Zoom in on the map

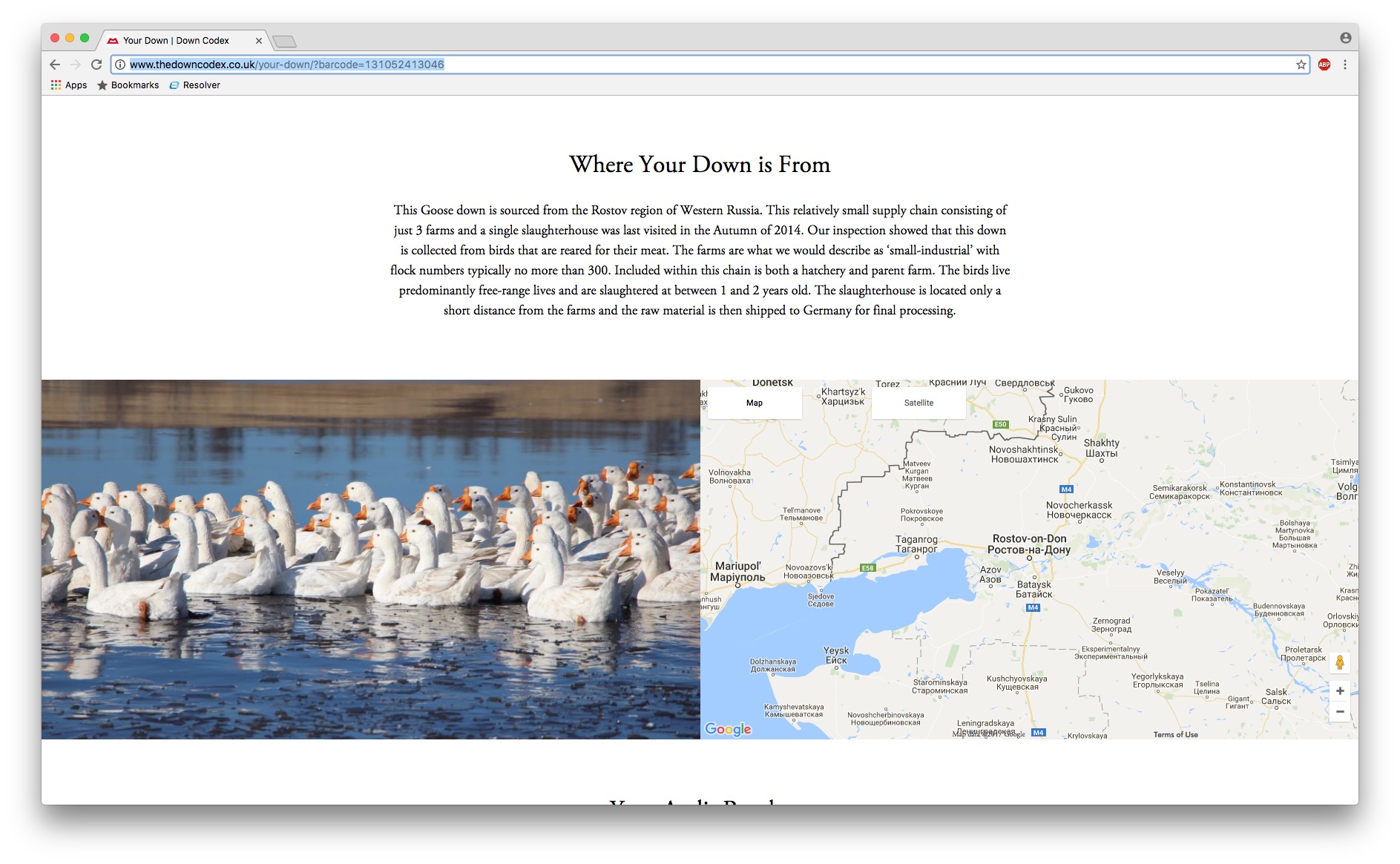(x=1339, y=691)
